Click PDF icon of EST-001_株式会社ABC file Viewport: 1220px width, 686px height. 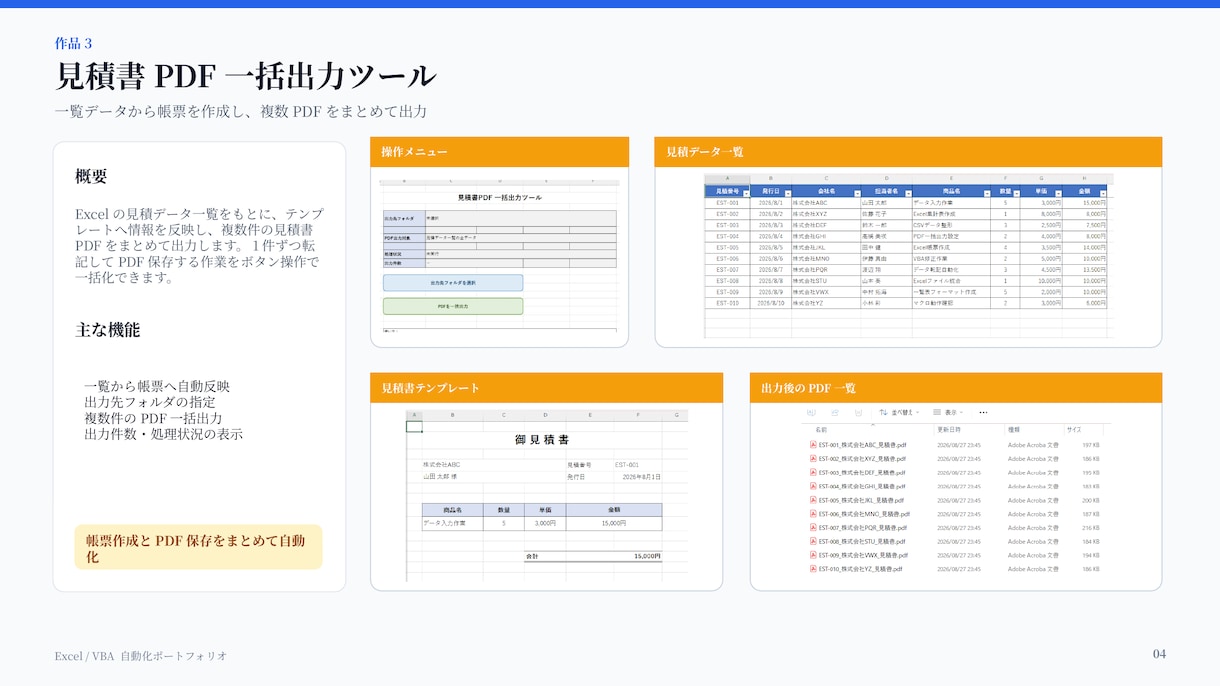(813, 445)
